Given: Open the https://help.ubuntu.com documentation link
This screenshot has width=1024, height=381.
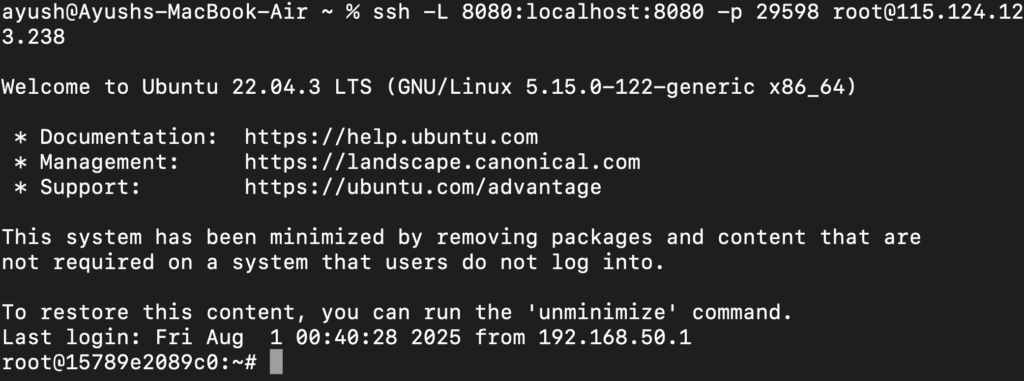Looking at the screenshot, I should (391, 137).
